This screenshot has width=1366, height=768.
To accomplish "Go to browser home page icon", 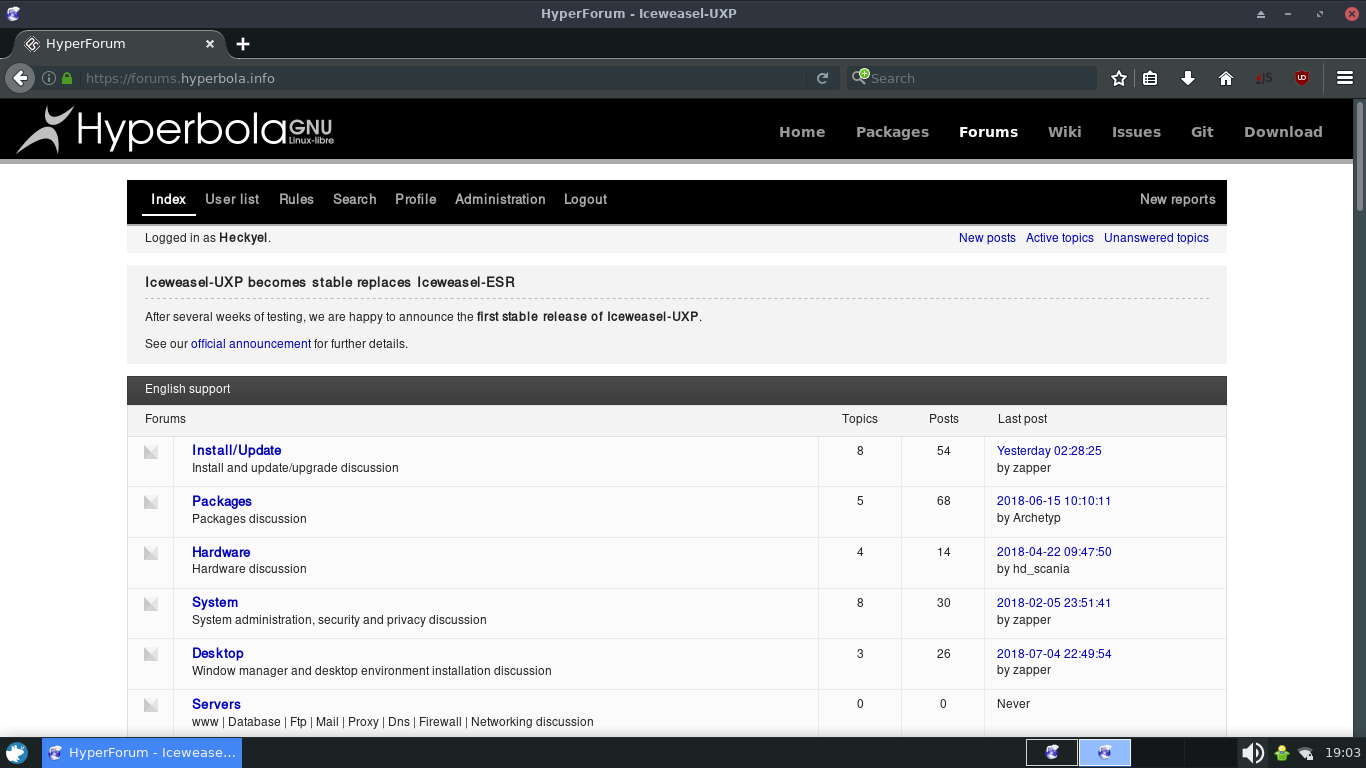I will [x=1226, y=78].
